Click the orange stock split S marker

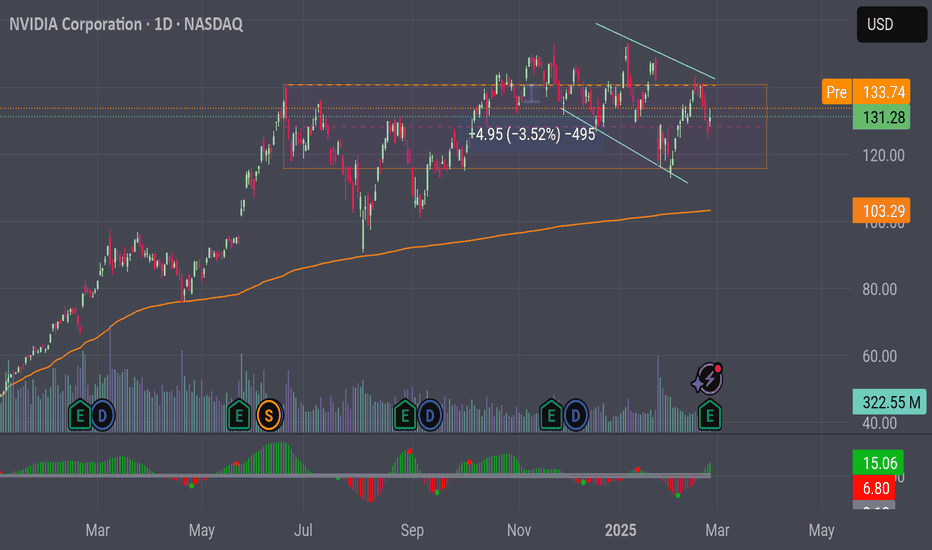(x=269, y=416)
